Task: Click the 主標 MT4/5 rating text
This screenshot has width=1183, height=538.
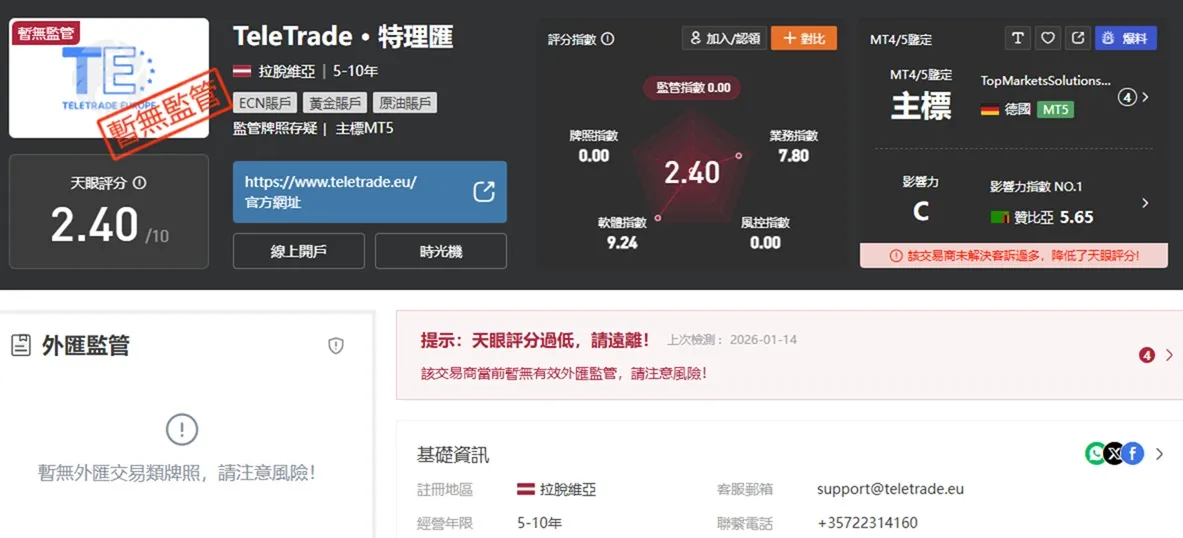Action: [x=920, y=107]
